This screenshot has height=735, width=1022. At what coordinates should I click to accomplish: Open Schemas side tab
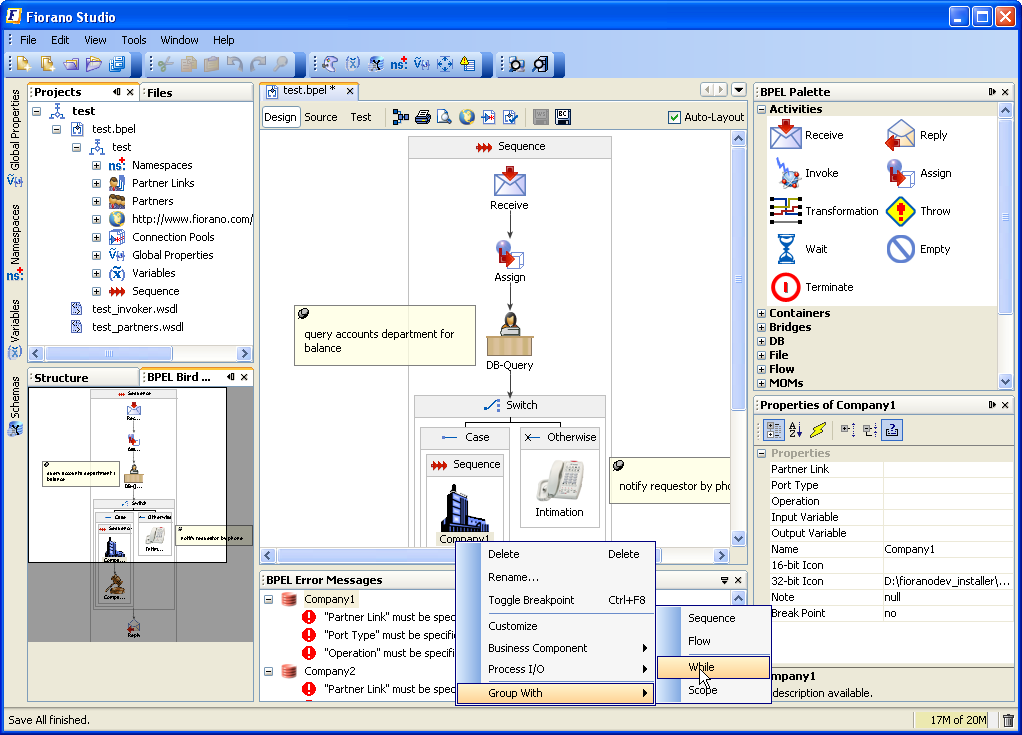(x=15, y=405)
